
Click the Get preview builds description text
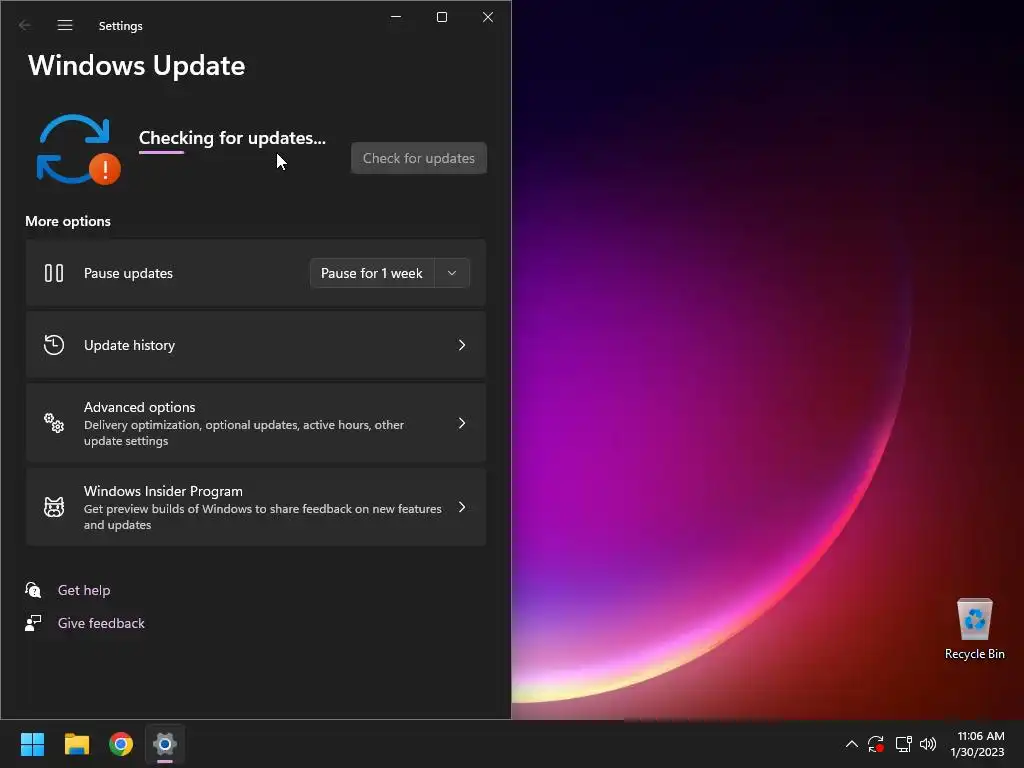tap(263, 517)
